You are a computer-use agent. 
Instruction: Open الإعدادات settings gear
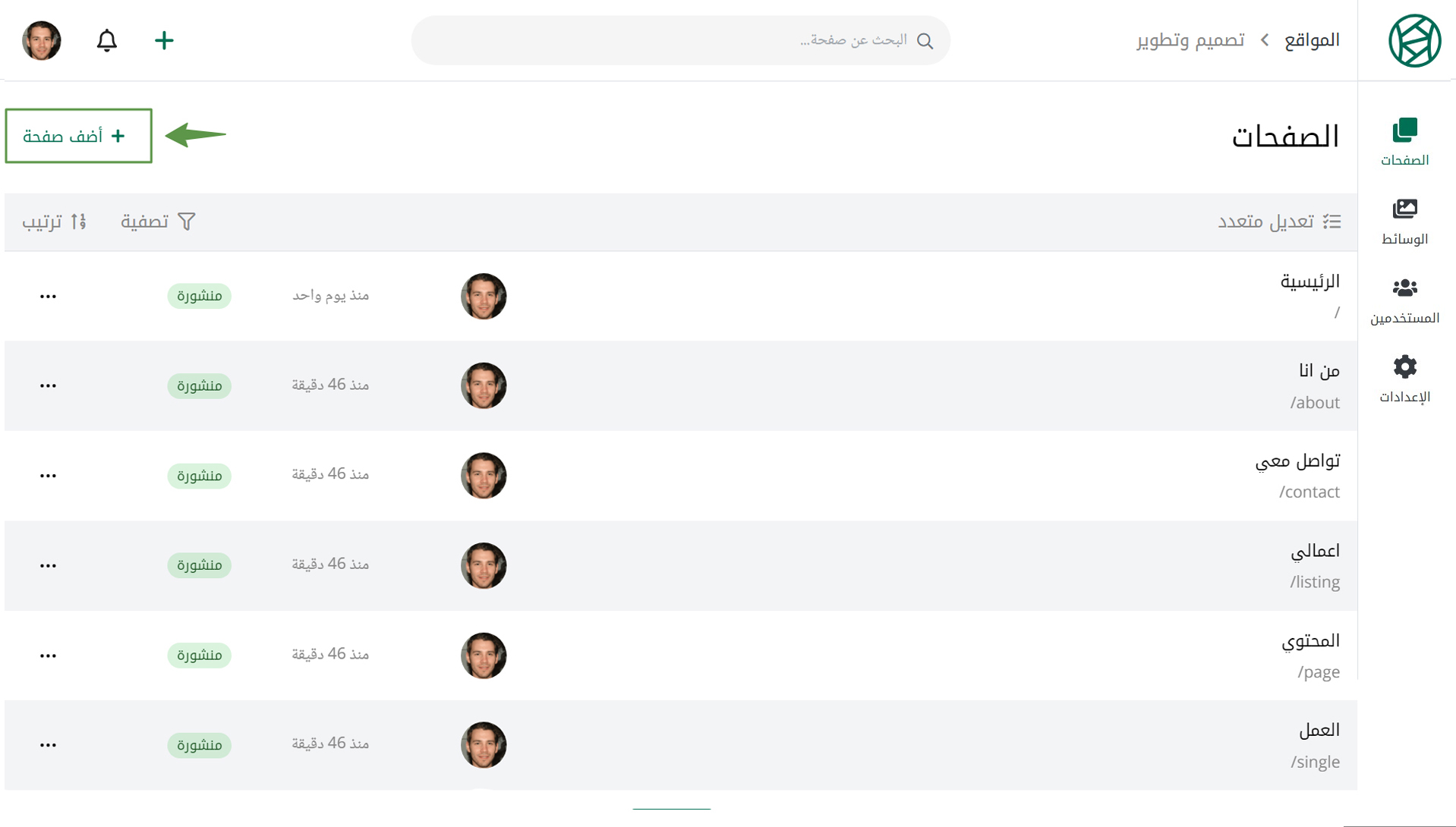[1404, 379]
